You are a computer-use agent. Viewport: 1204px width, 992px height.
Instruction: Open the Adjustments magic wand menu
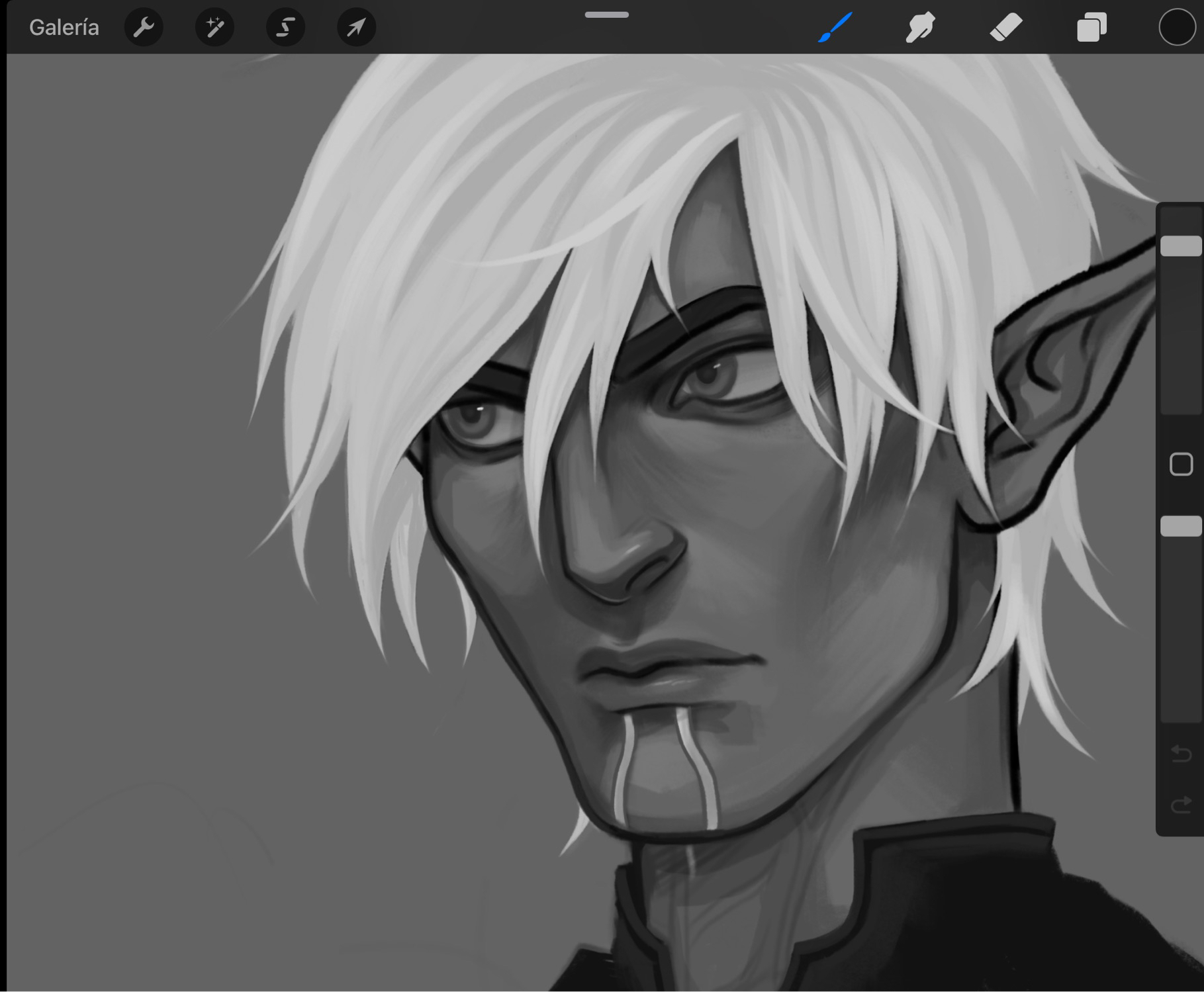point(214,28)
